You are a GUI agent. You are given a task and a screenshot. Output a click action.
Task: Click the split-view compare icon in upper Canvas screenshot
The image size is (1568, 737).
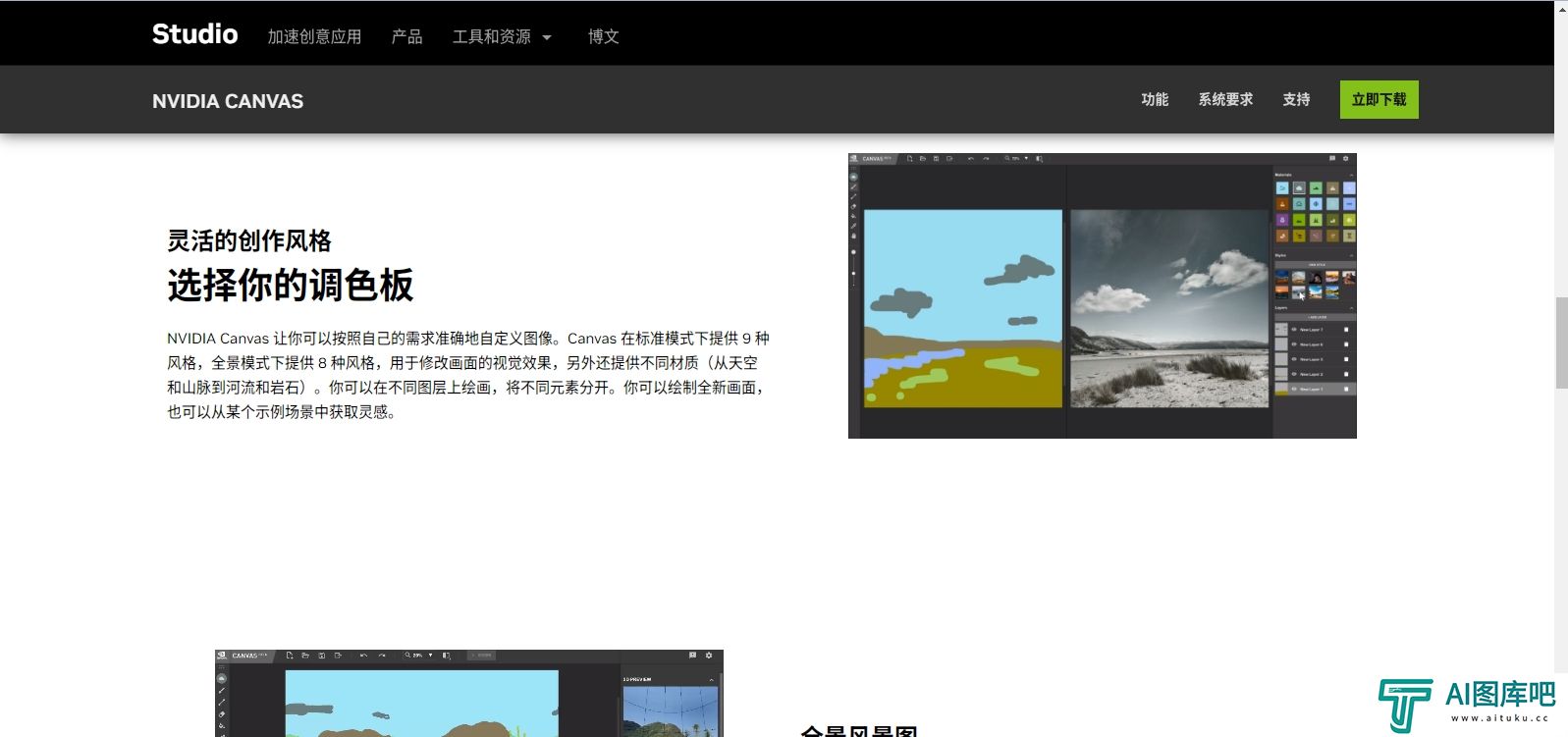1039,159
